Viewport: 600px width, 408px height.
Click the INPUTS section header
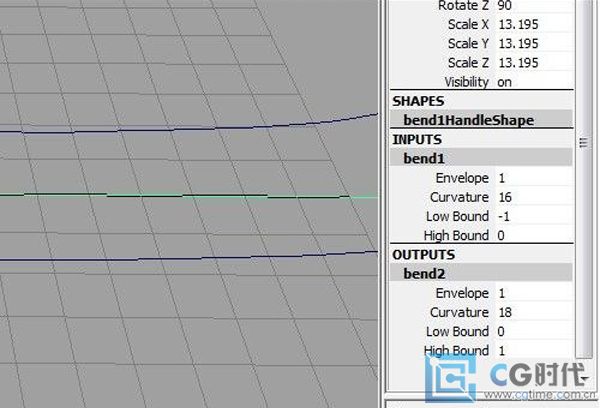pos(416,139)
